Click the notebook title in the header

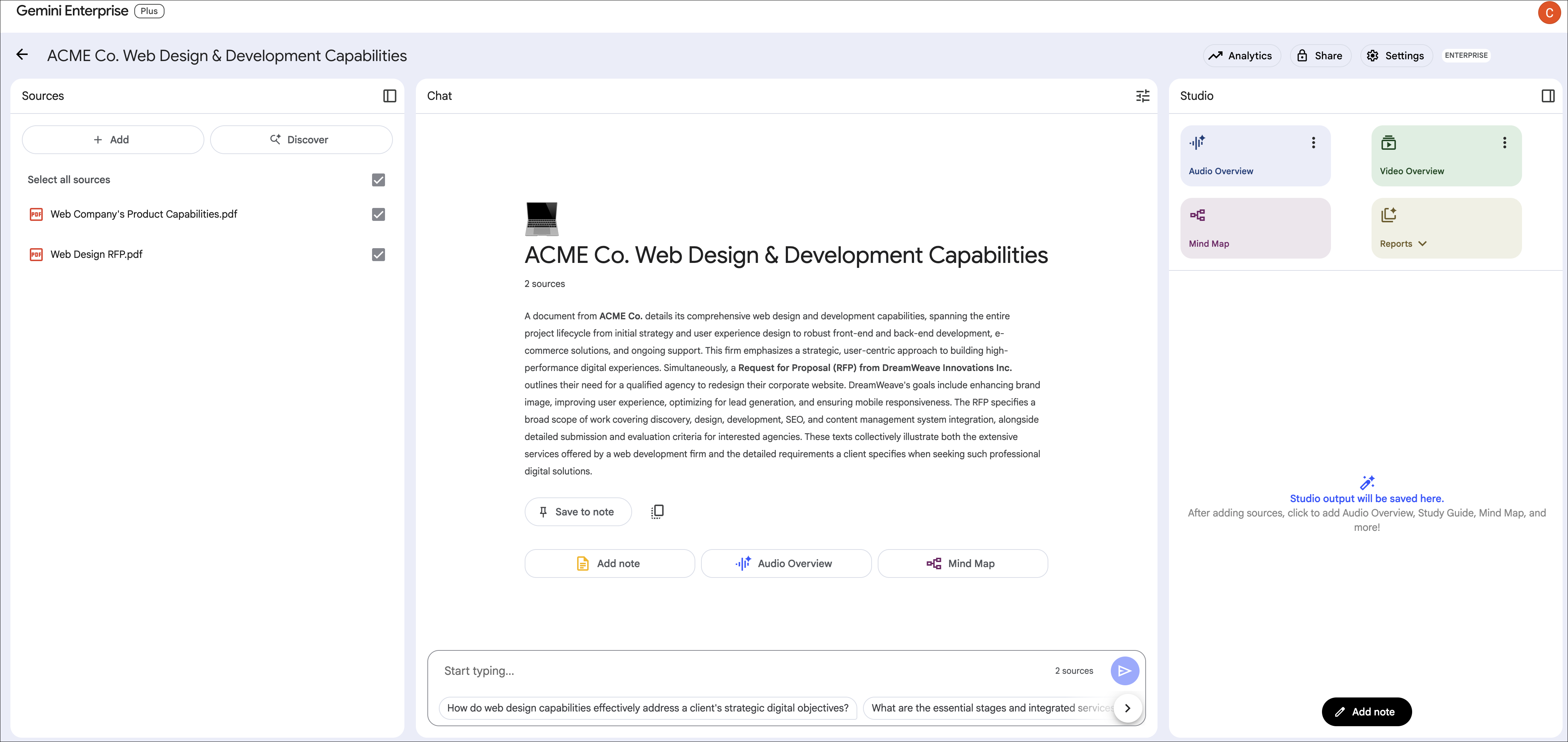227,55
